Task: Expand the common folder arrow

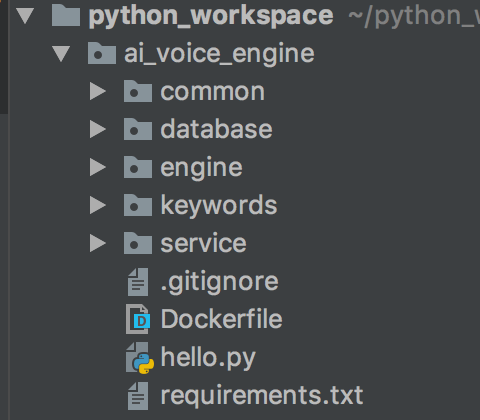Action: tap(98, 91)
